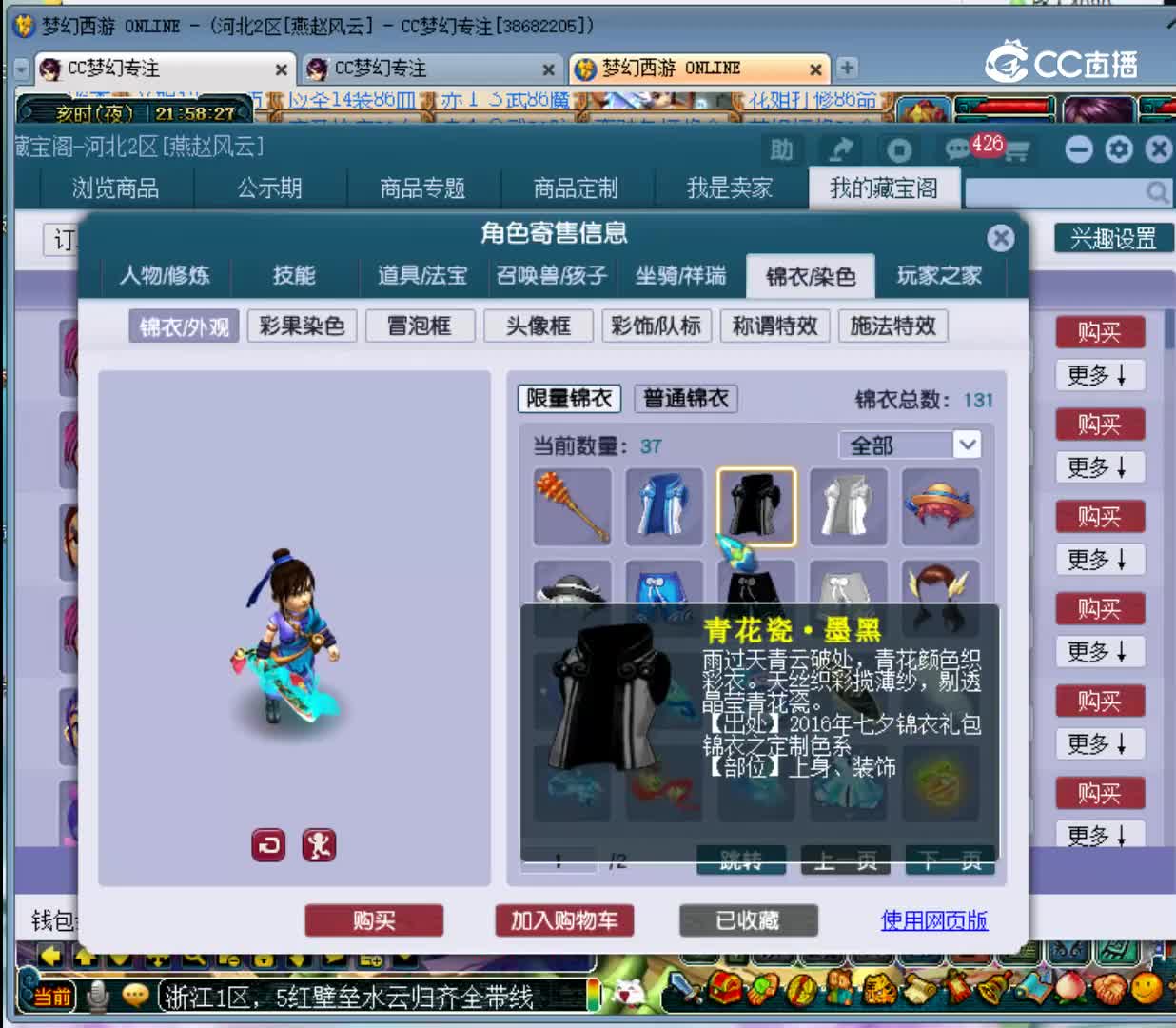This screenshot has height=1028, width=1176.
Task: Click the white pet face icon
Action: point(629,995)
